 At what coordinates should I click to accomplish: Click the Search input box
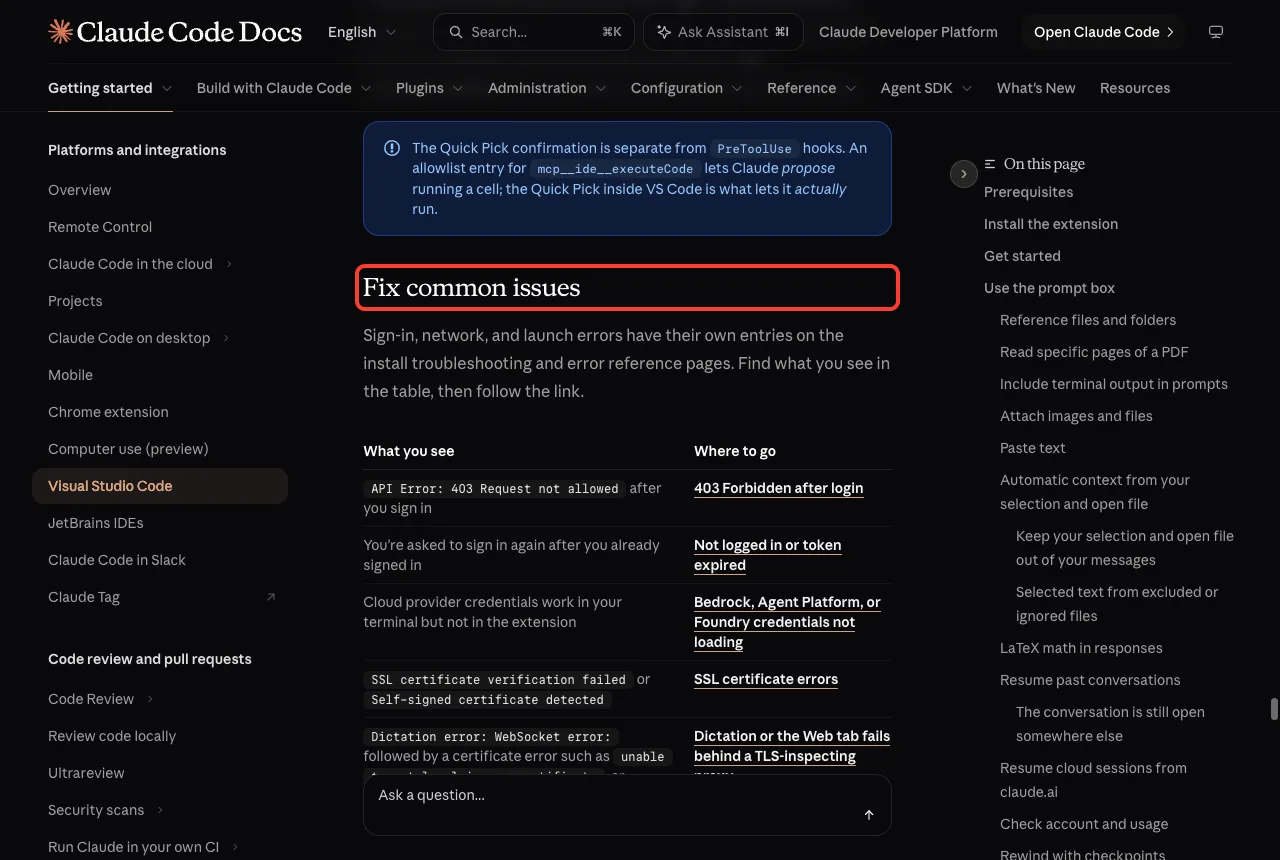[x=534, y=32]
